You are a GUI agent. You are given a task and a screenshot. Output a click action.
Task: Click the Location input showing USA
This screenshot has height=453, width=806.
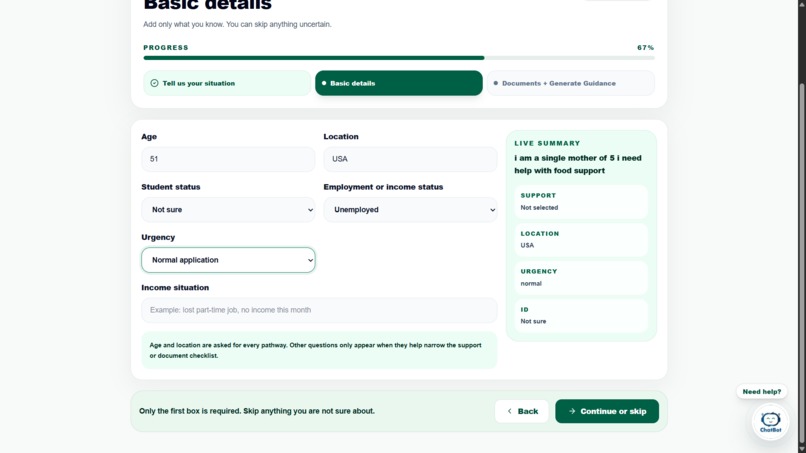tap(410, 159)
